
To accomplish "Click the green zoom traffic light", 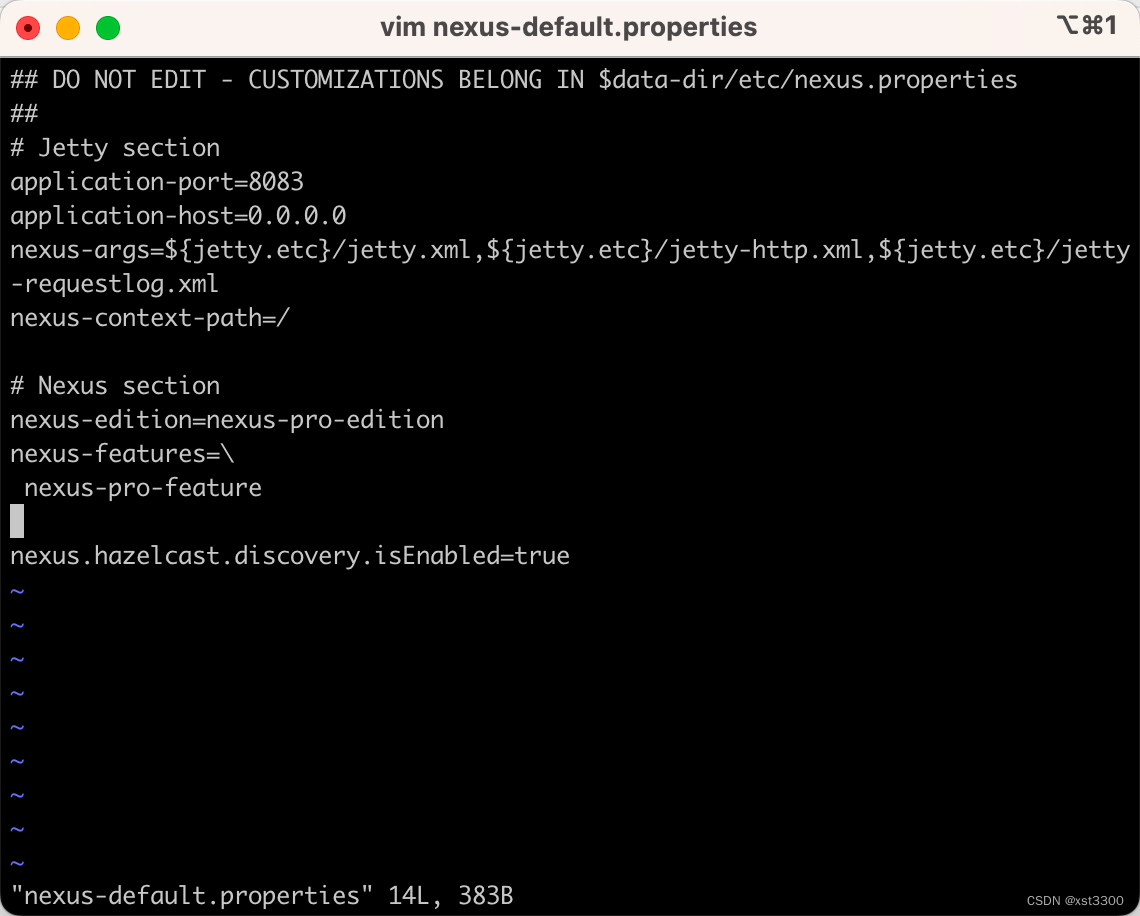I will point(107,28).
